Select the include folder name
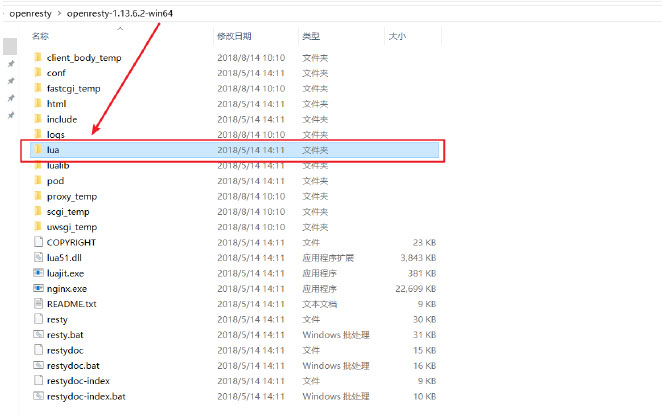Screen dimensions: 662x419 coord(62,119)
